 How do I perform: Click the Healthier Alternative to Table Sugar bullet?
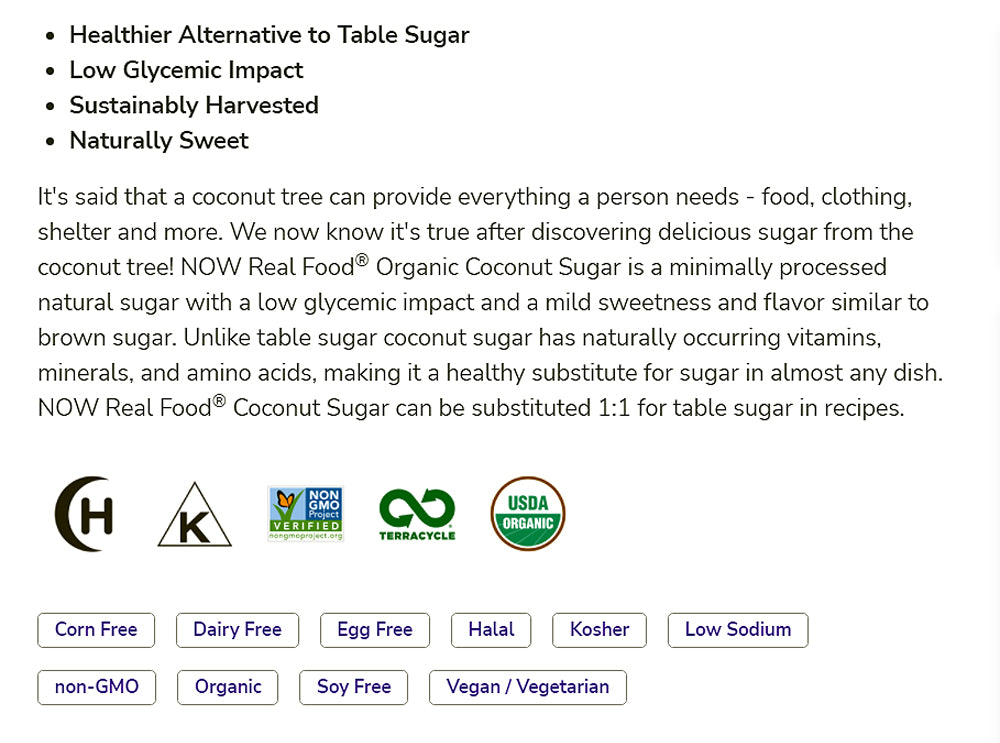[269, 35]
